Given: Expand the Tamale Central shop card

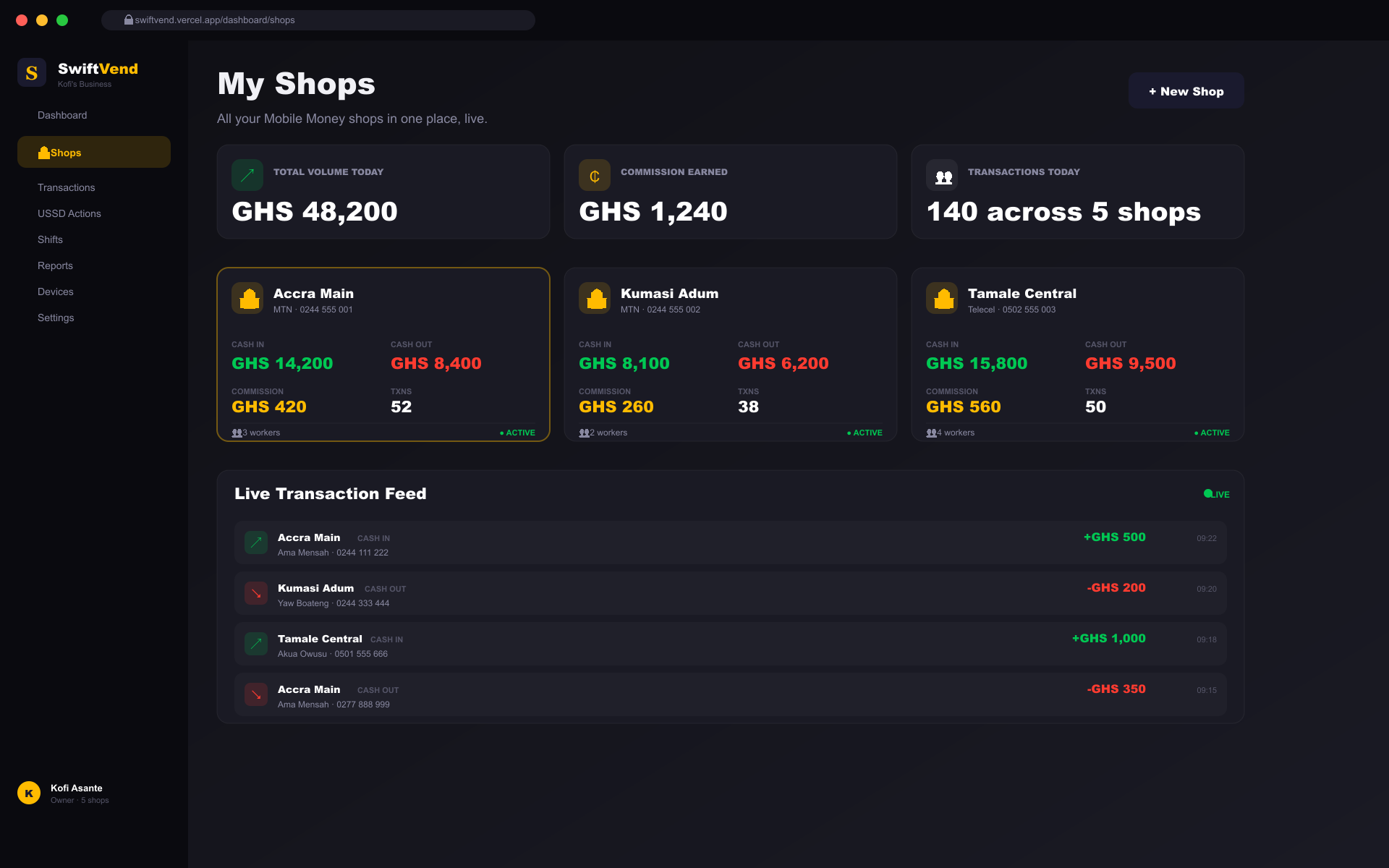Looking at the screenshot, I should click(1077, 354).
